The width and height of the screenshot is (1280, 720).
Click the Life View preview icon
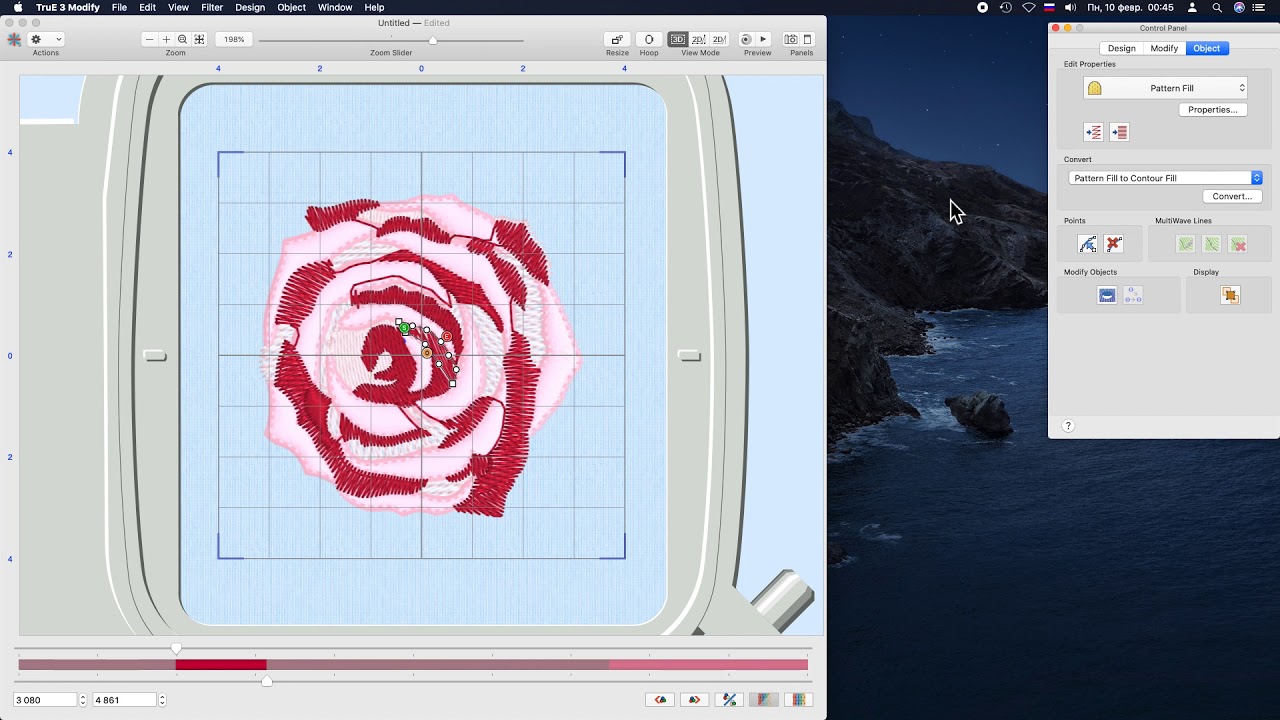click(x=746, y=39)
